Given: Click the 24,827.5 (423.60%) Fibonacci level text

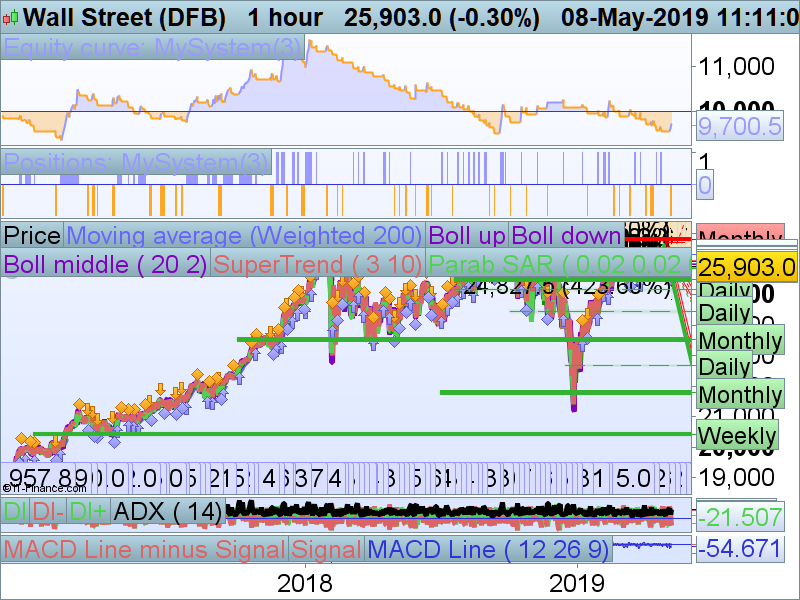Looking at the screenshot, I should point(566,287).
